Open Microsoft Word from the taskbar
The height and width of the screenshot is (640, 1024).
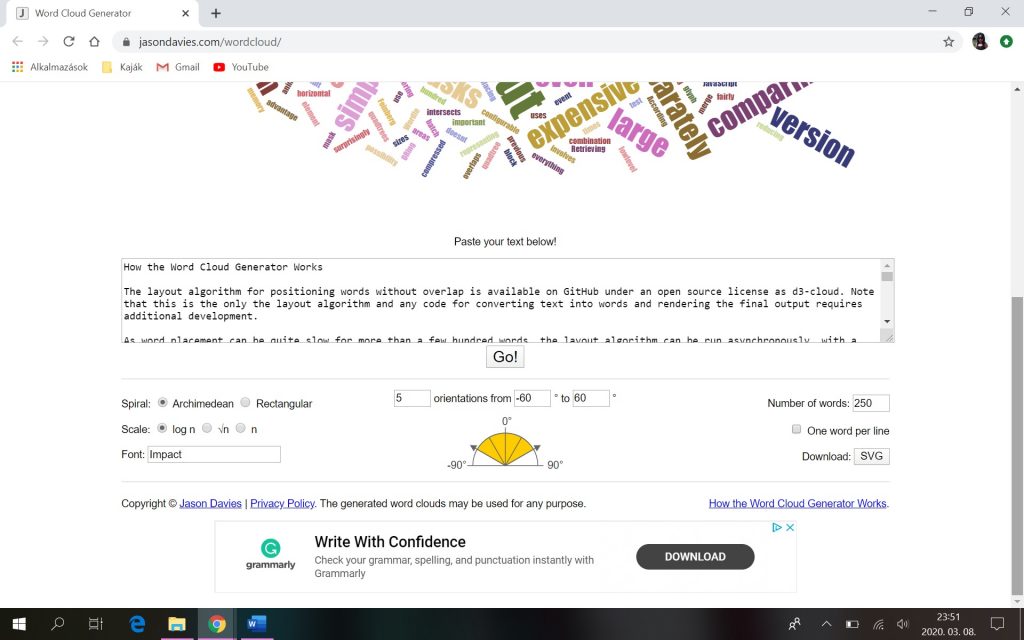257,624
